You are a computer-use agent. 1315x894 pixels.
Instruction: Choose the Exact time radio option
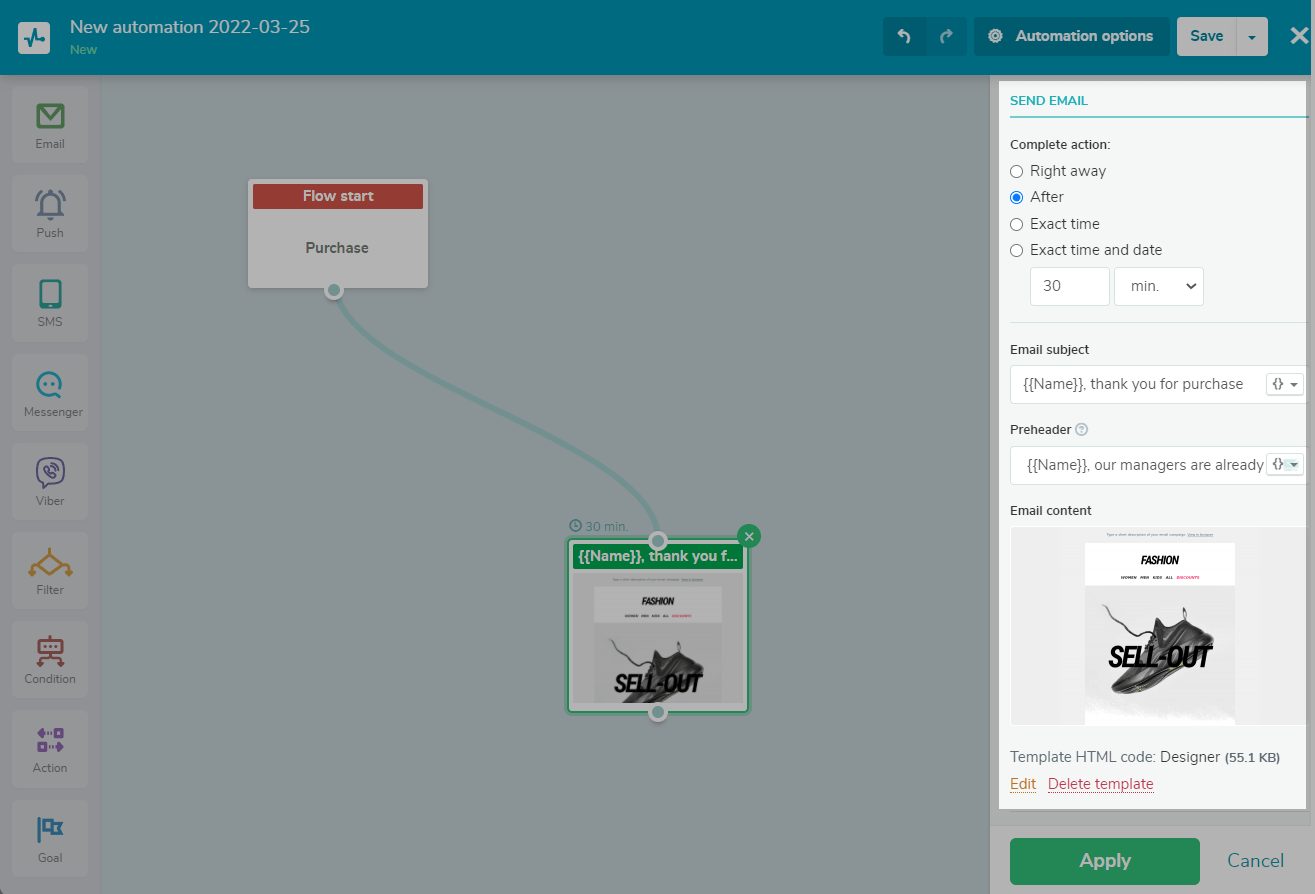[1017, 224]
